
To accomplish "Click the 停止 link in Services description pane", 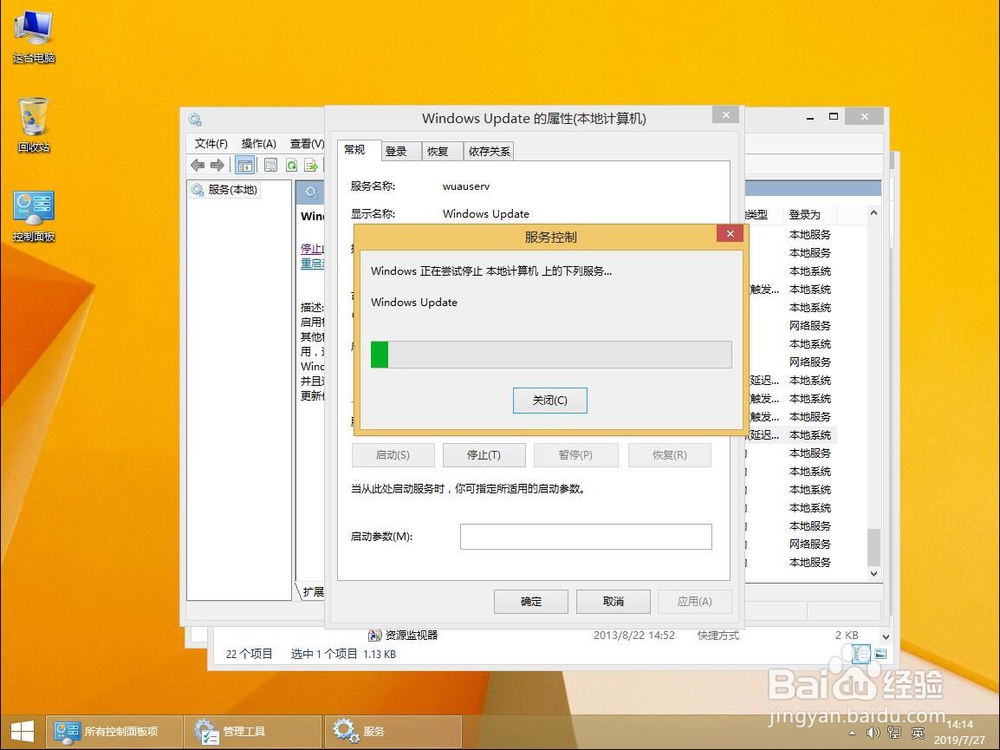I will point(311,248).
